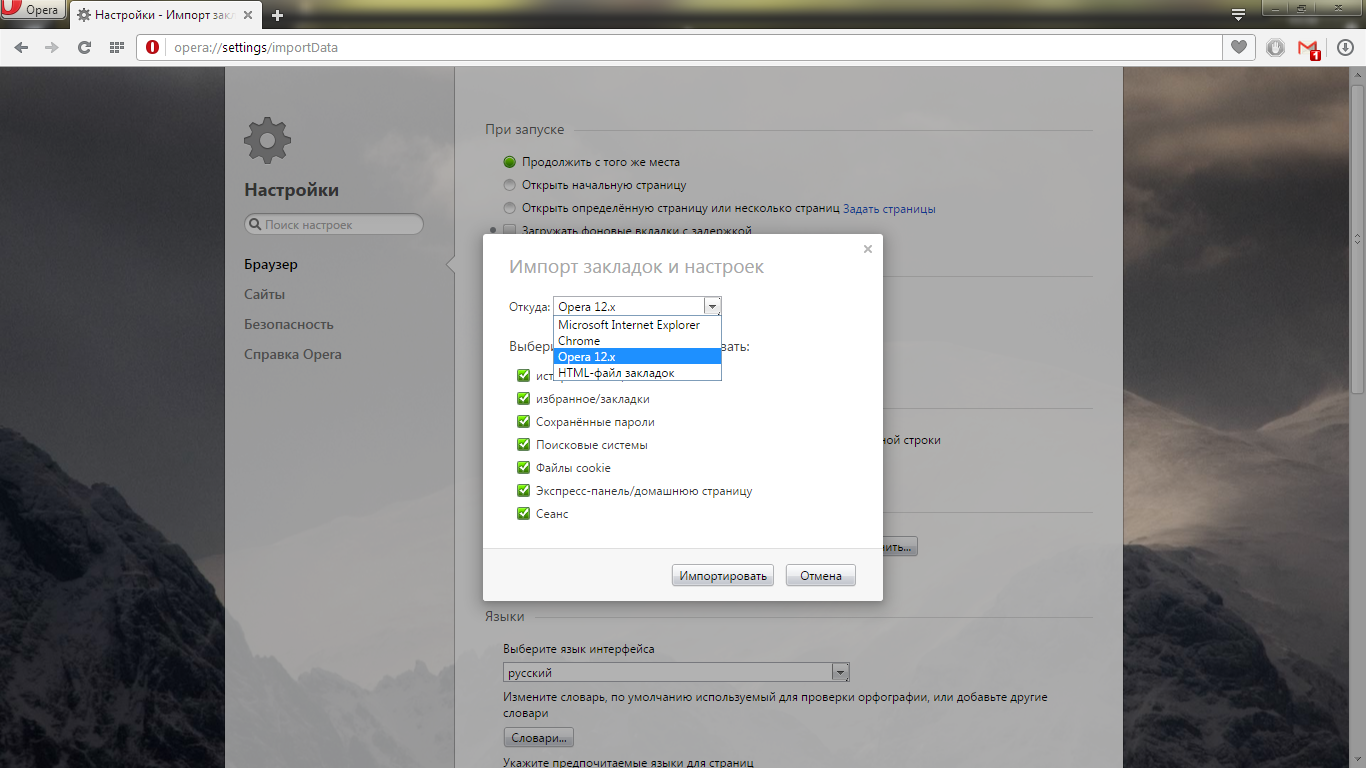Click the Opera logo in address bar
This screenshot has height=768, width=1366.
[x=153, y=47]
